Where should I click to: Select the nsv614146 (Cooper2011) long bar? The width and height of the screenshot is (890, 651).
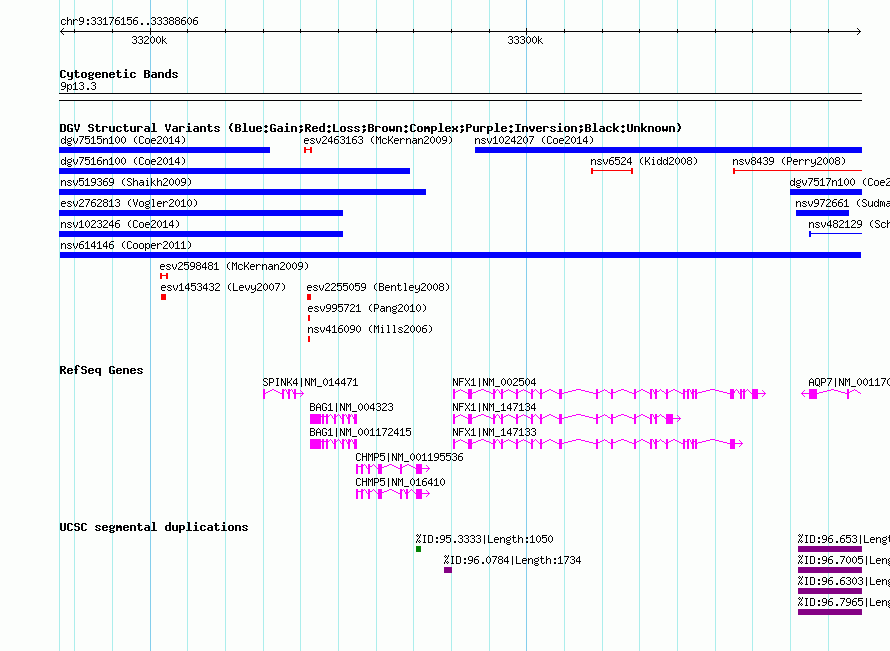click(460, 255)
